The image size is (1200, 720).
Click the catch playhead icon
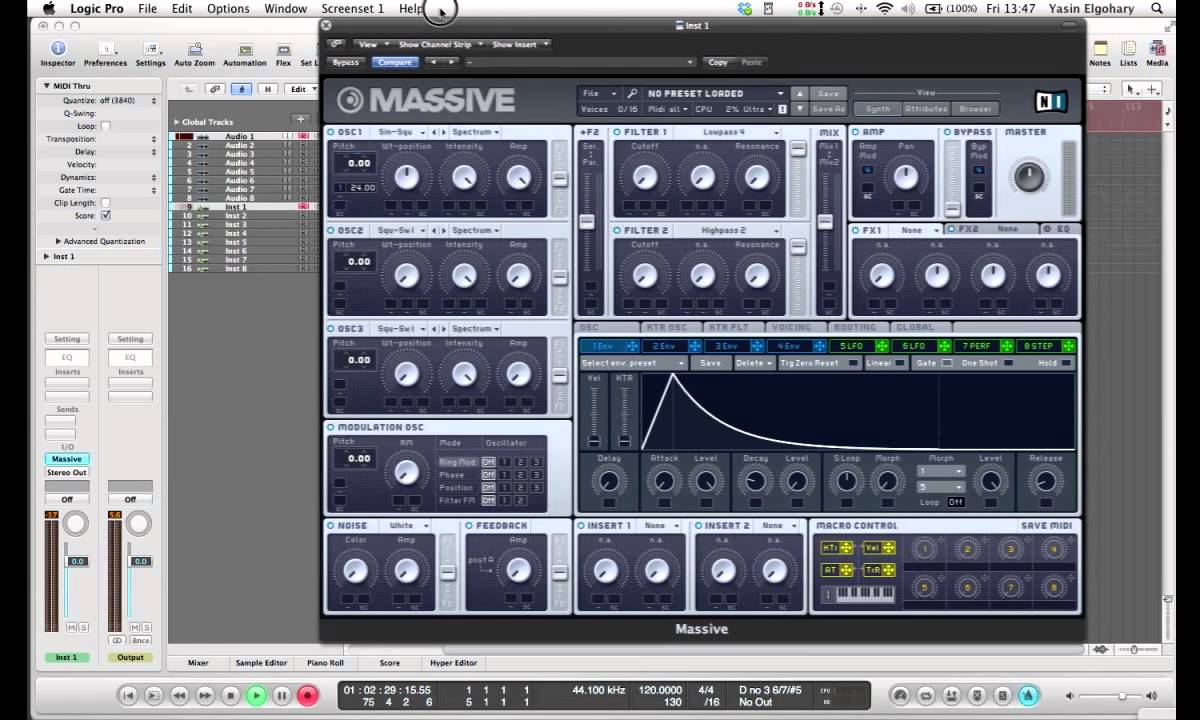240,89
